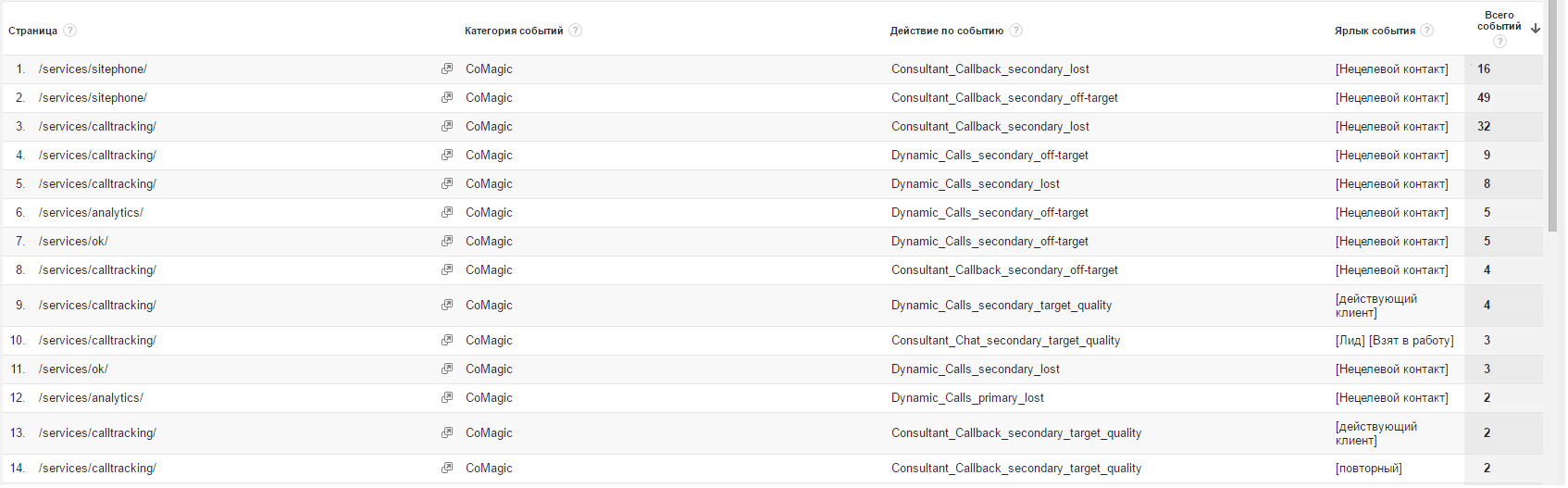Image resolution: width=1568 pixels, height=488 pixels.
Task: Click help icon under Всего событий header
Action: [1500, 42]
